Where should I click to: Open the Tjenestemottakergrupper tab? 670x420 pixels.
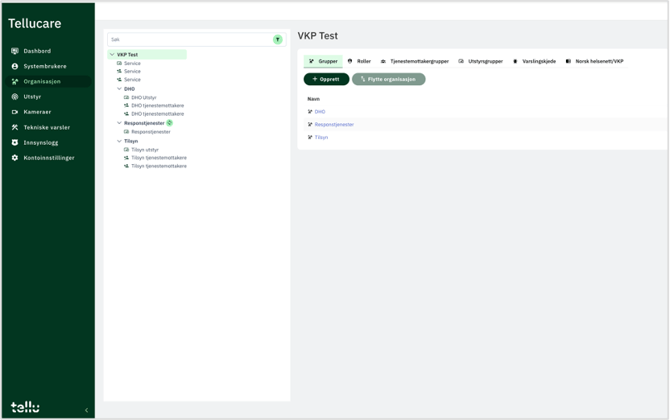(x=414, y=61)
